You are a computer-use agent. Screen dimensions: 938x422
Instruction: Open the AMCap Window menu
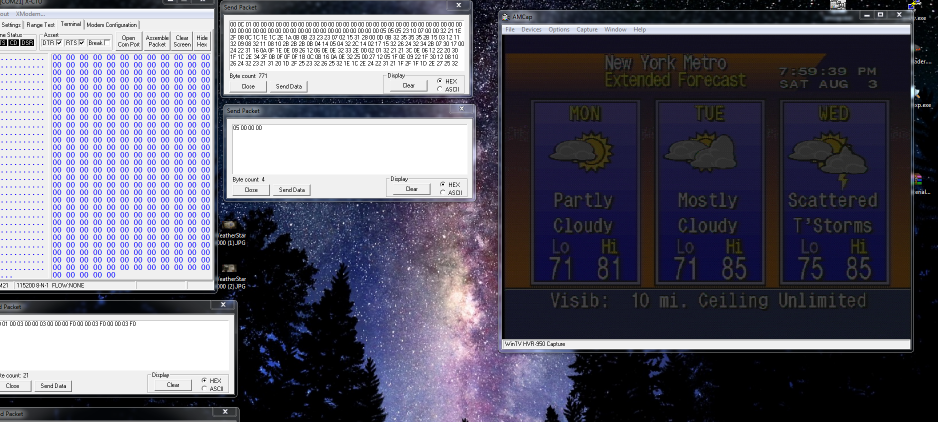(x=615, y=29)
